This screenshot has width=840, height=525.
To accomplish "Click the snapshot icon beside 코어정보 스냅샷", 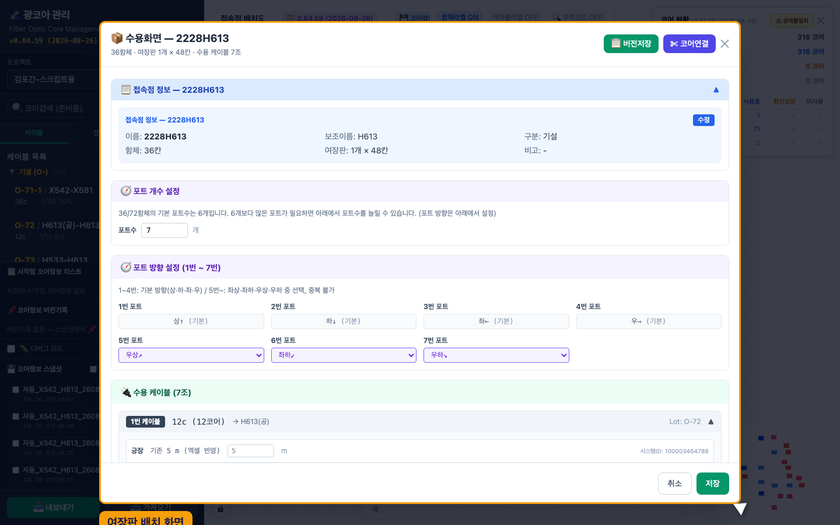I will click(x=11, y=369).
